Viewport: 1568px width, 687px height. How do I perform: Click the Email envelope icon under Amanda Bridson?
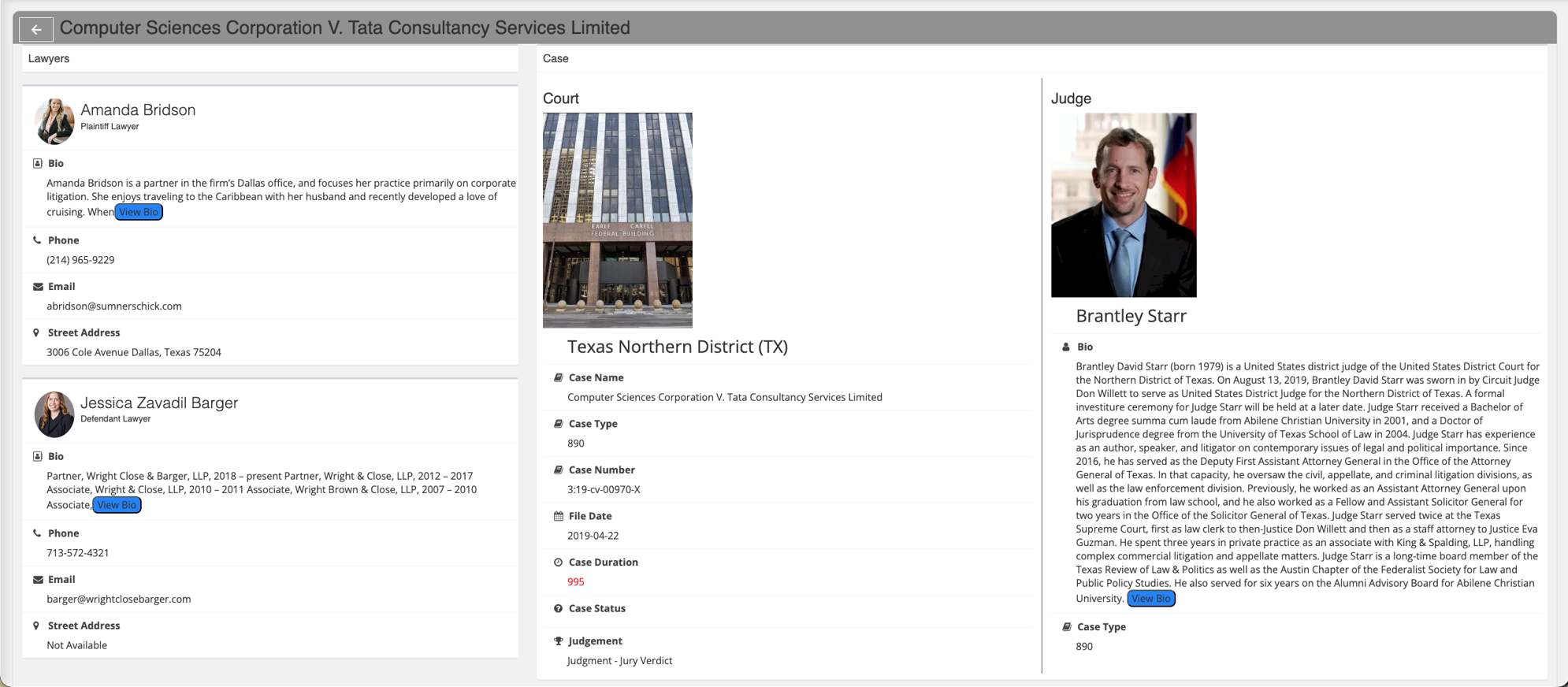tap(38, 287)
